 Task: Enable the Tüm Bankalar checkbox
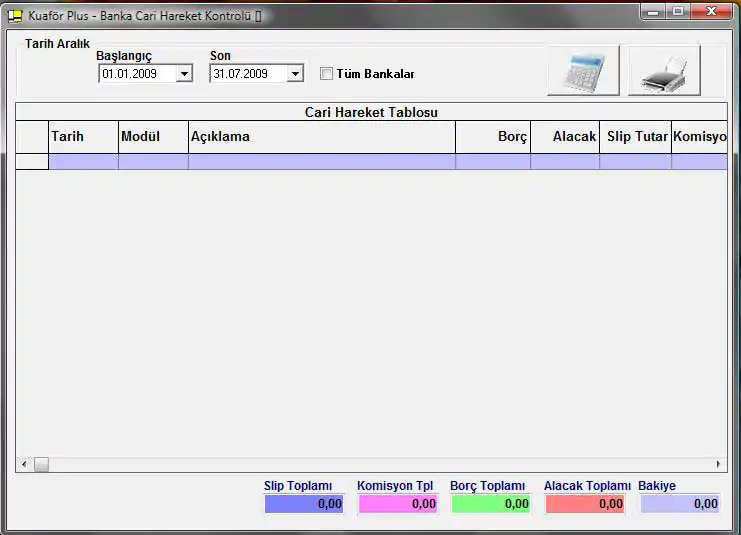326,74
